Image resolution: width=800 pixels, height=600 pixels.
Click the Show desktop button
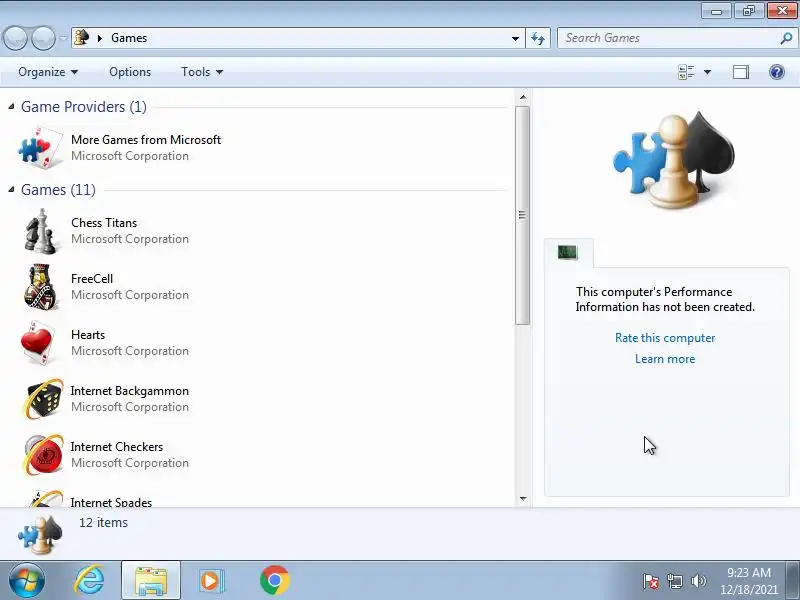pyautogui.click(x=793, y=580)
